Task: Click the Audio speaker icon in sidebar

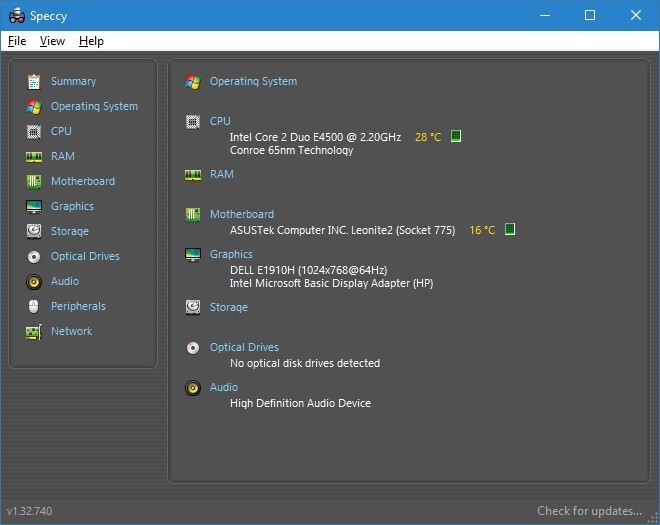Action: (34, 282)
